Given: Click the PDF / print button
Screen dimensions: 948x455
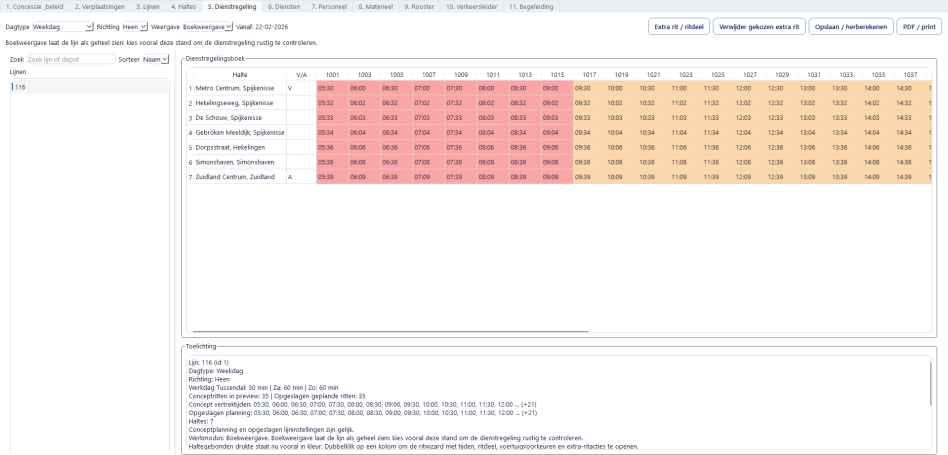Looking at the screenshot, I should [x=918, y=27].
